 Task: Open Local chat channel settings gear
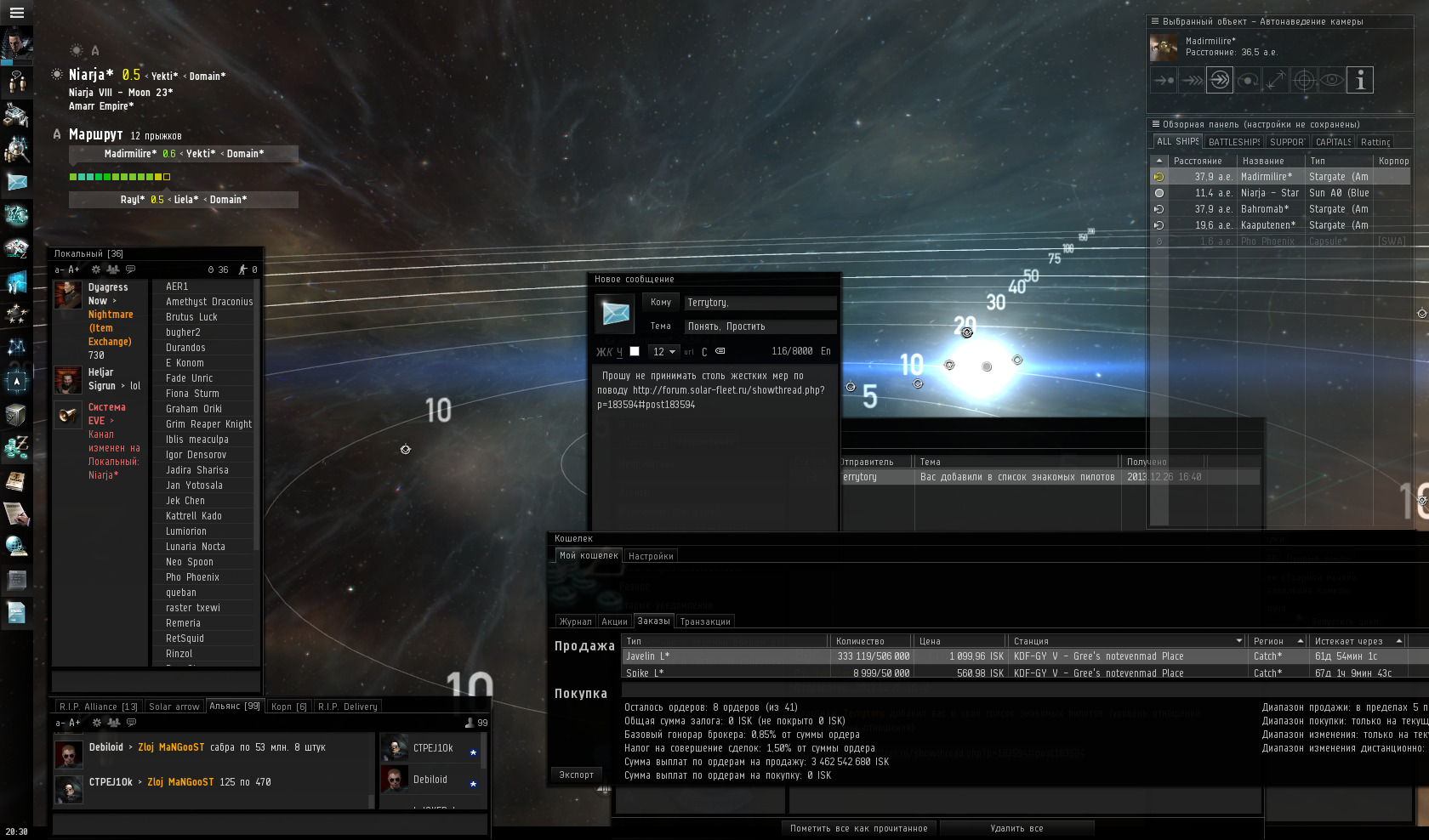[x=96, y=270]
